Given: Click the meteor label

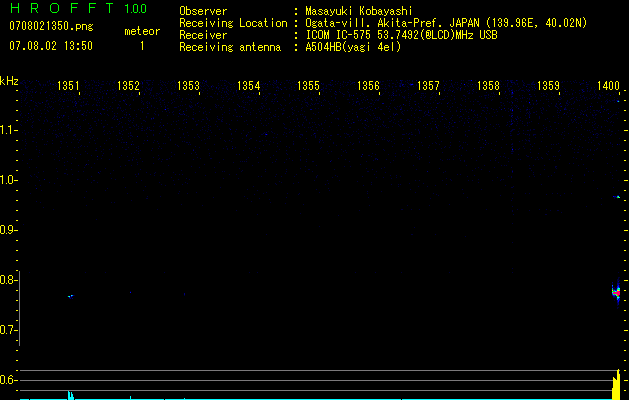Looking at the screenshot, I should tap(142, 31).
